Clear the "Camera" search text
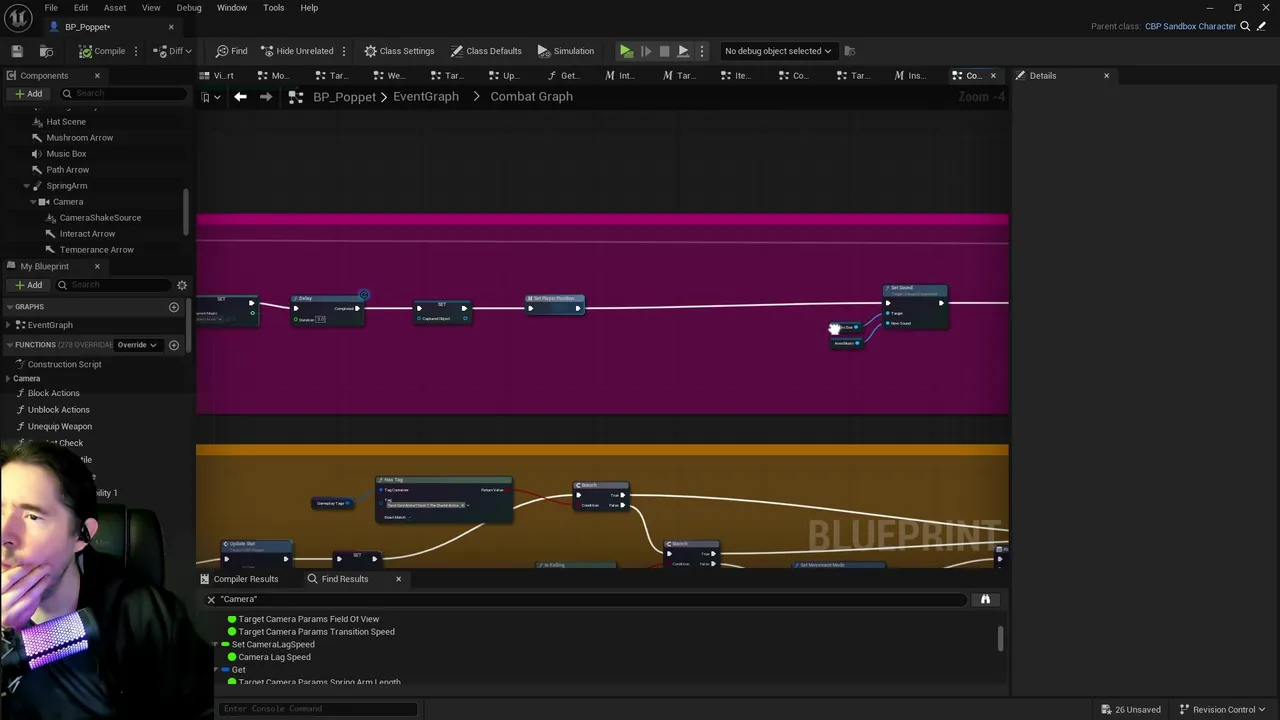The width and height of the screenshot is (1280, 720). [211, 600]
